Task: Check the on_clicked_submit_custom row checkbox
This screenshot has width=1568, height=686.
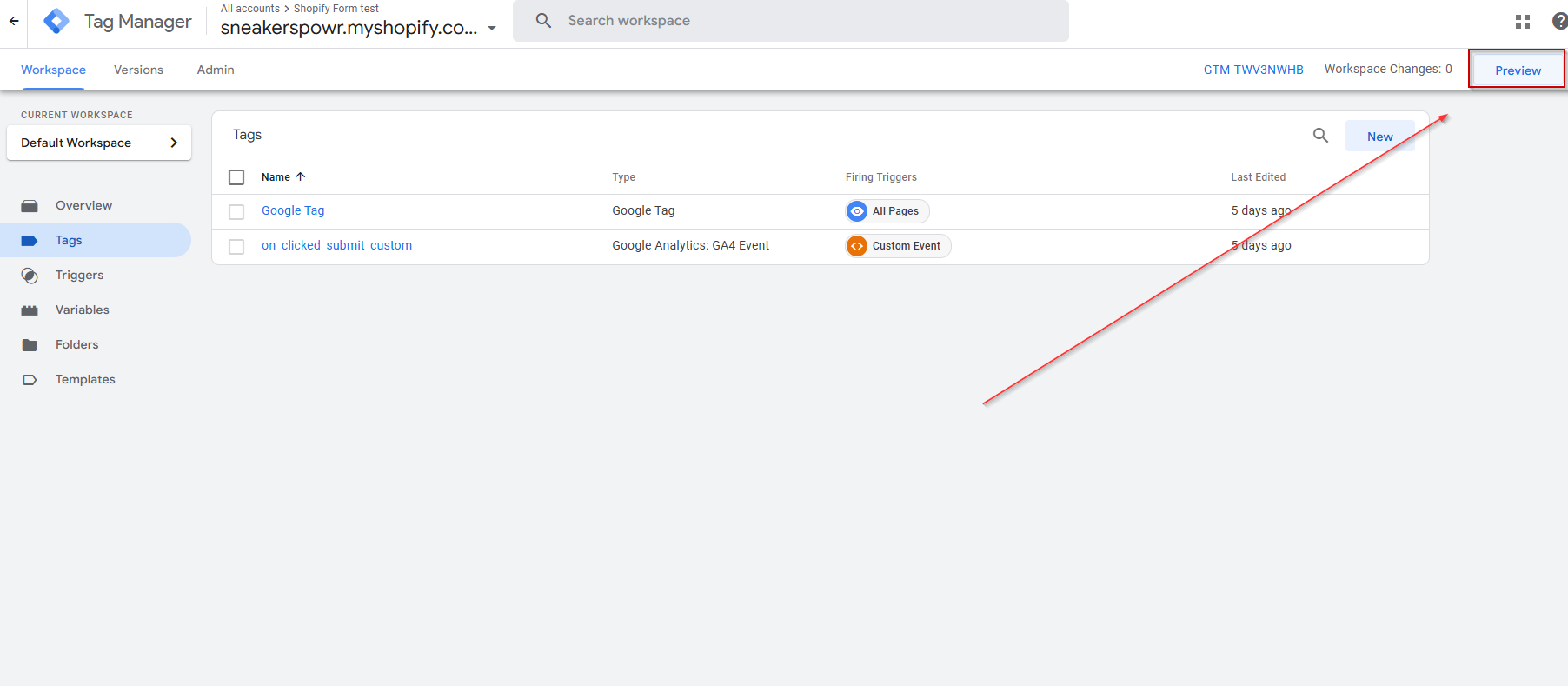Action: tap(236, 246)
